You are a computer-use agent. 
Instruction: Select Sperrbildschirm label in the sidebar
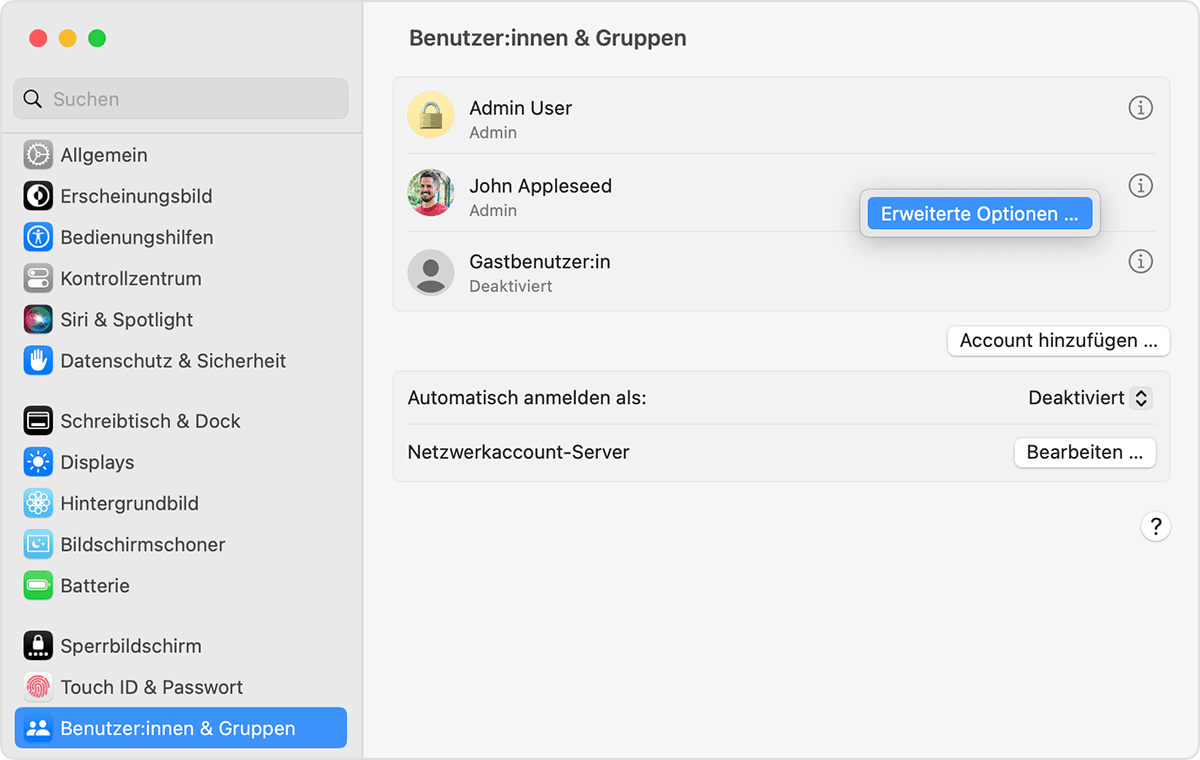[131, 646]
